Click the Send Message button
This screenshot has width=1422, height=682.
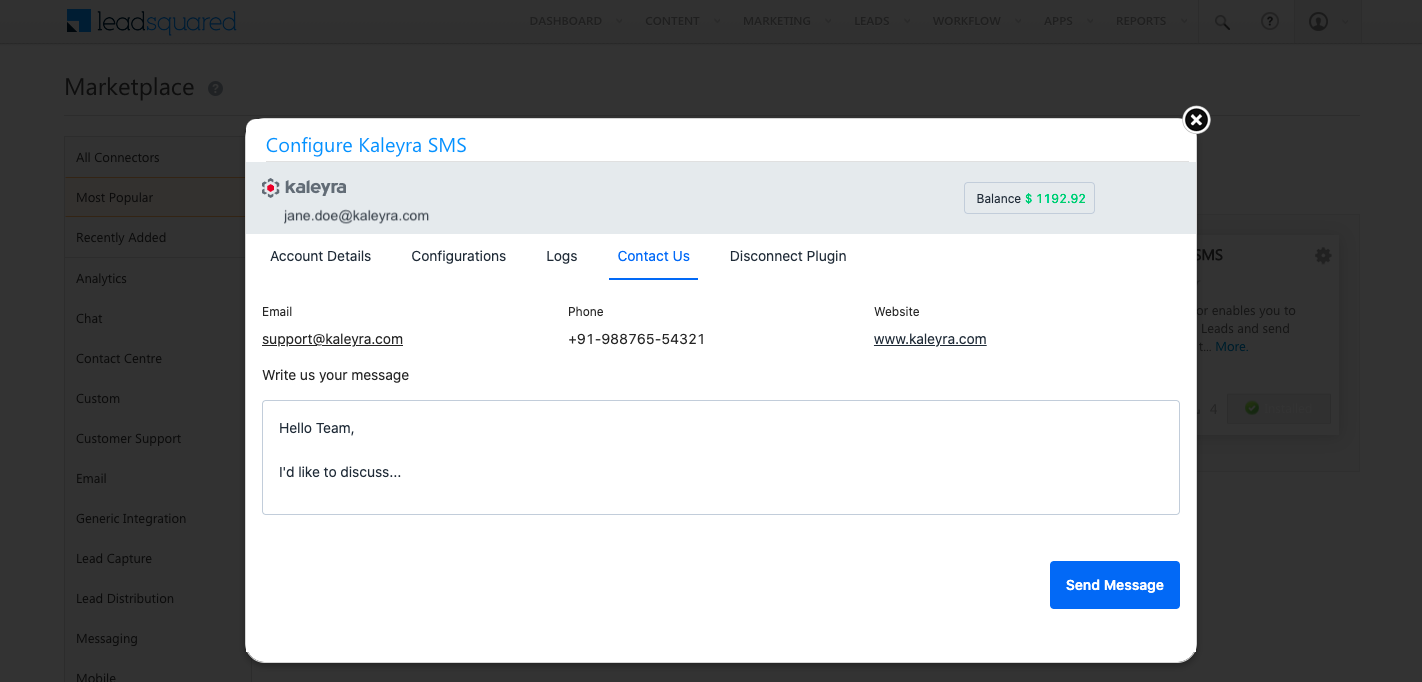1115,585
